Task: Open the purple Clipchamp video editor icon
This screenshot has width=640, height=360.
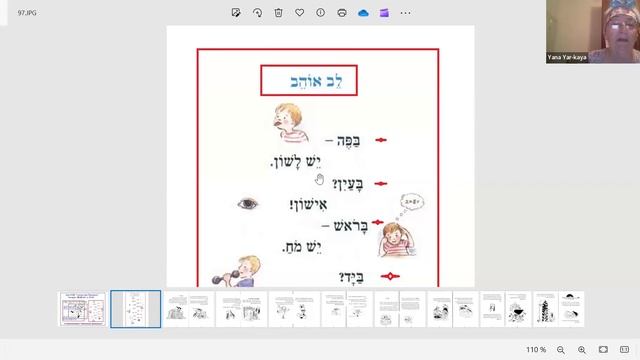Action: 384,13
